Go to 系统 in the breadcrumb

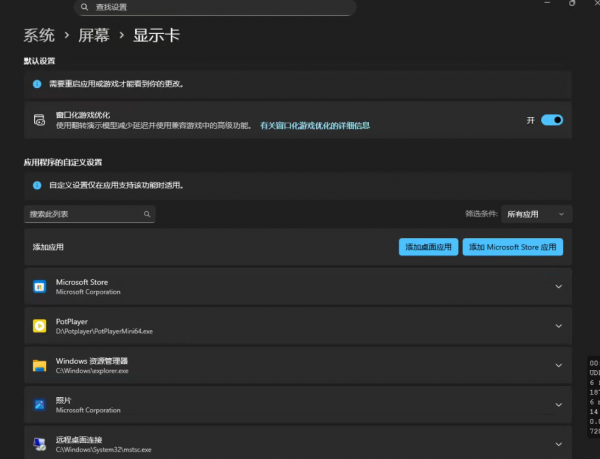point(39,36)
